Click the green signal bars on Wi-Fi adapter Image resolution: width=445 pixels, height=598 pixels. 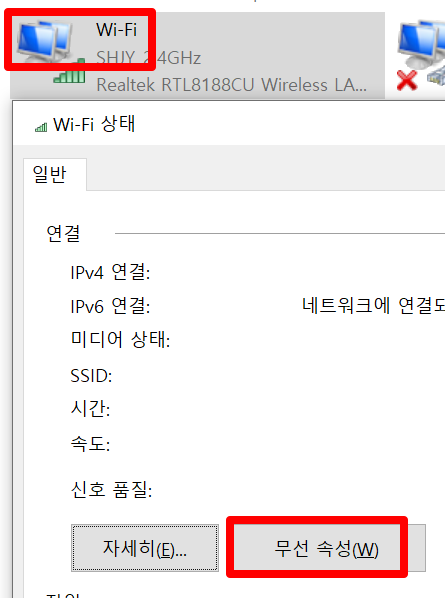(69, 72)
